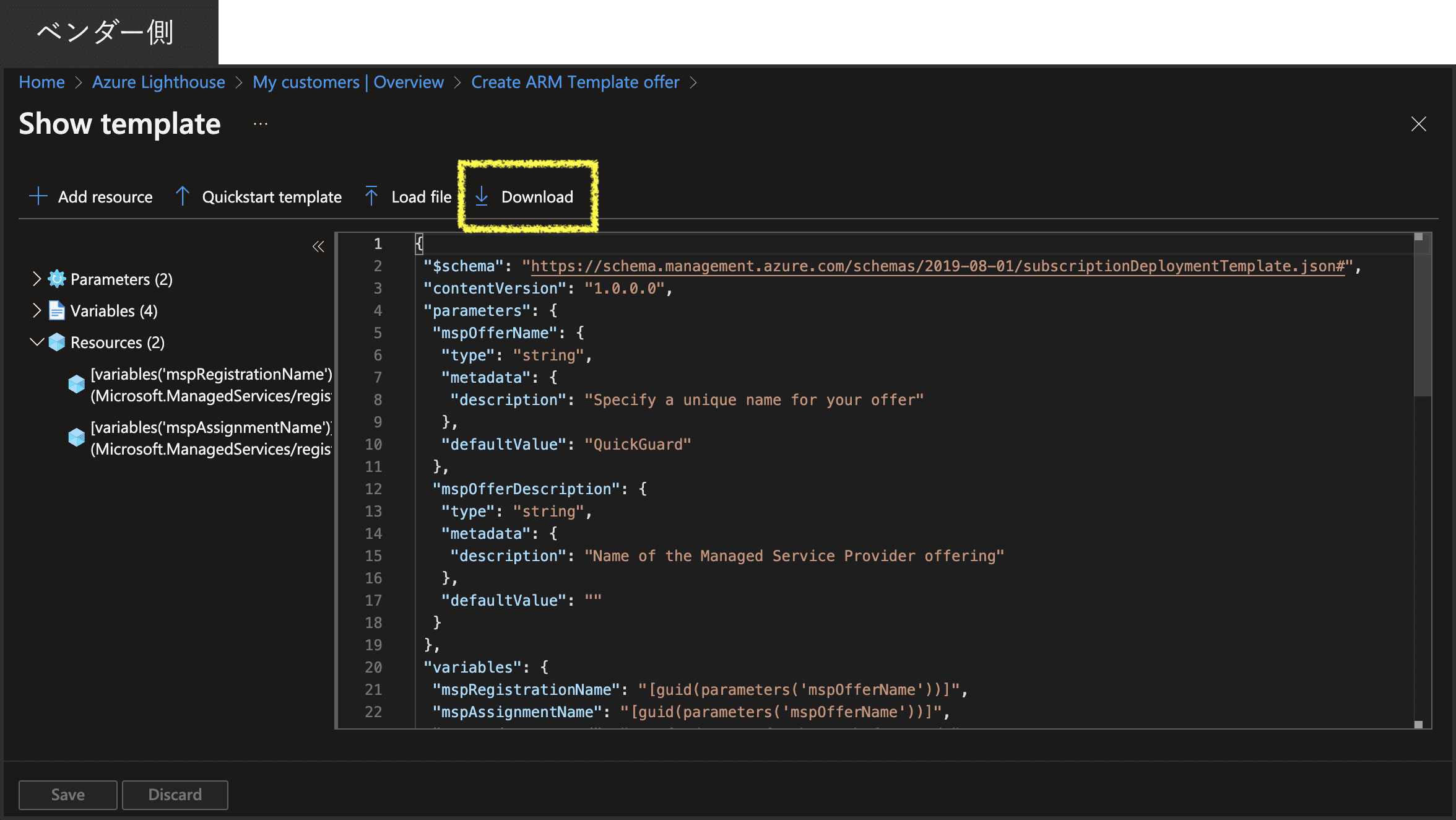Screen dimensions: 1456x820
Task: Collapse the Resources (2) node
Action: (x=37, y=342)
